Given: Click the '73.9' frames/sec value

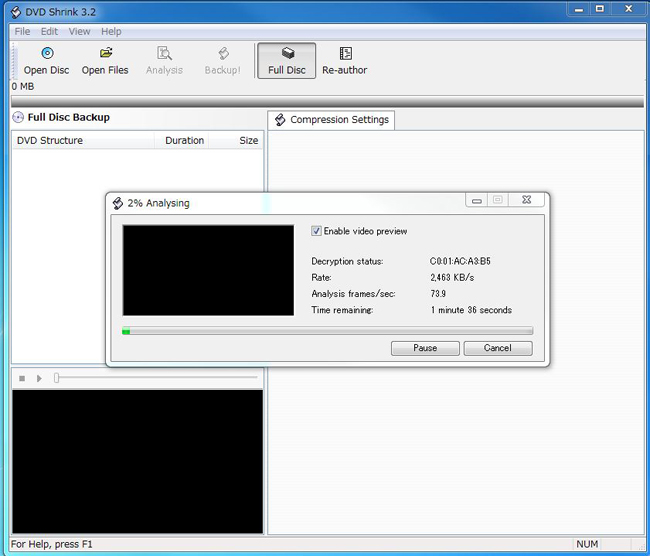Looking at the screenshot, I should point(438,294).
